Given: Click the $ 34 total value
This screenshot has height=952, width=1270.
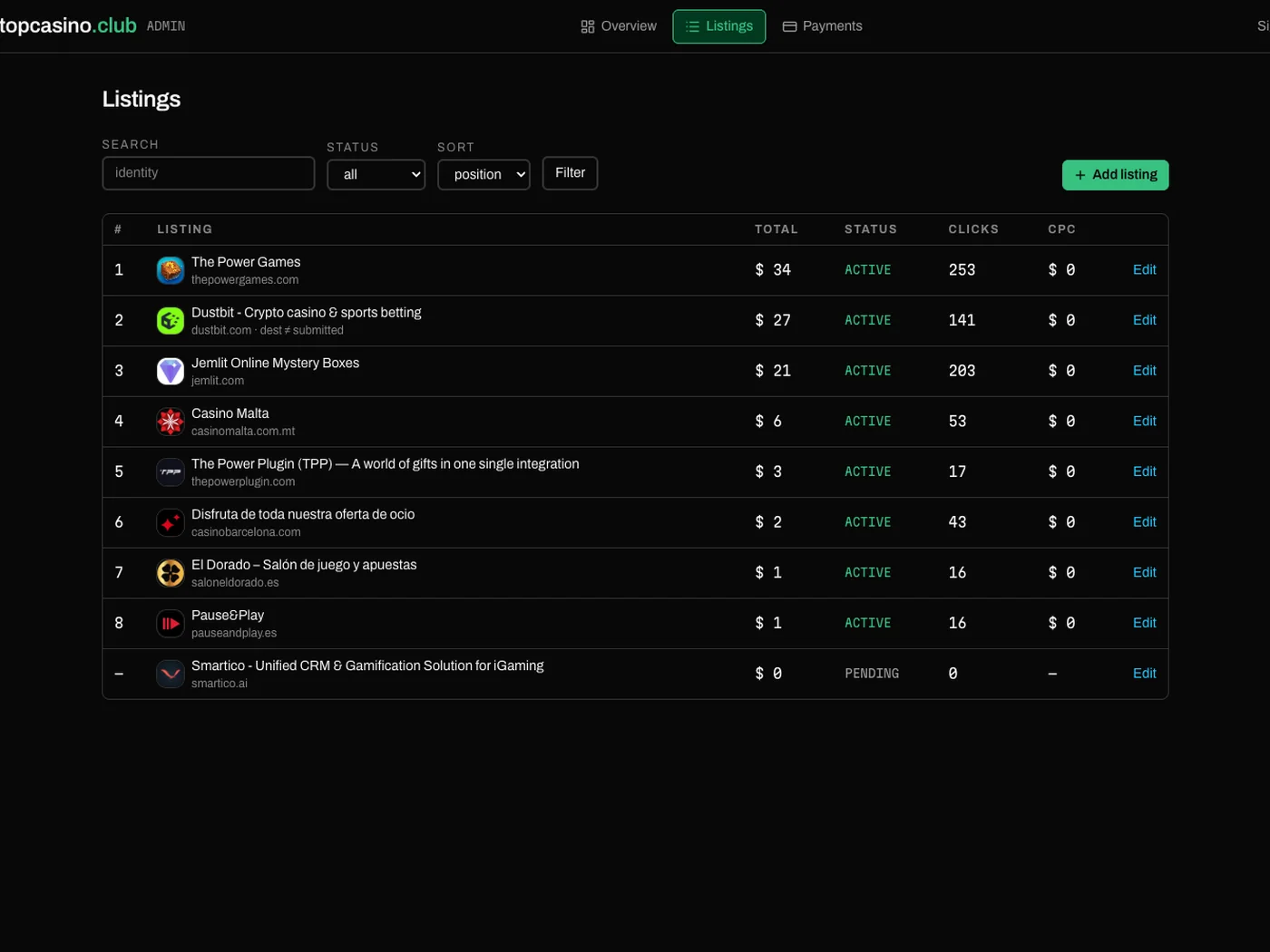Looking at the screenshot, I should pyautogui.click(x=773, y=270).
